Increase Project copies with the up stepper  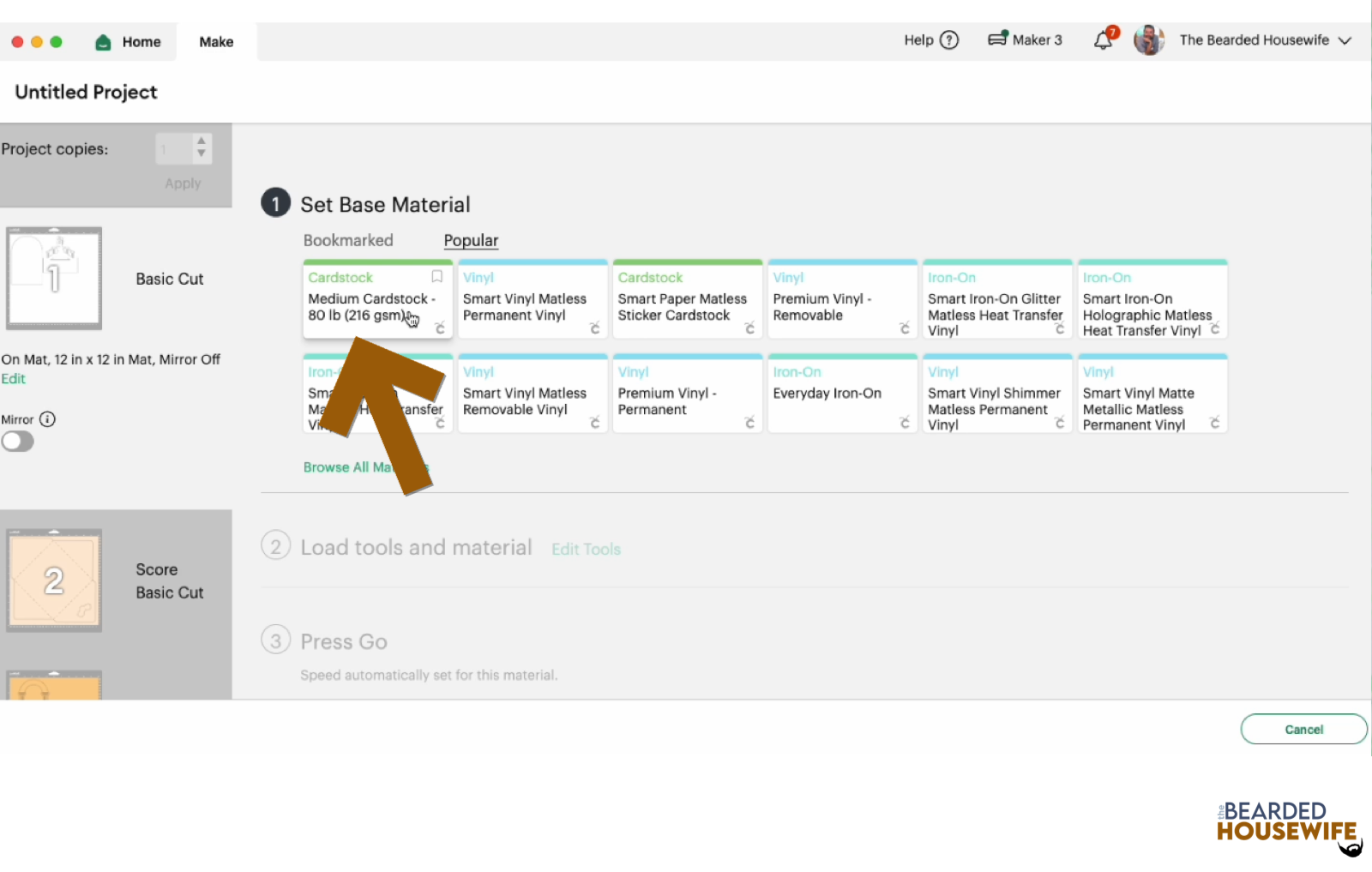[x=201, y=141]
